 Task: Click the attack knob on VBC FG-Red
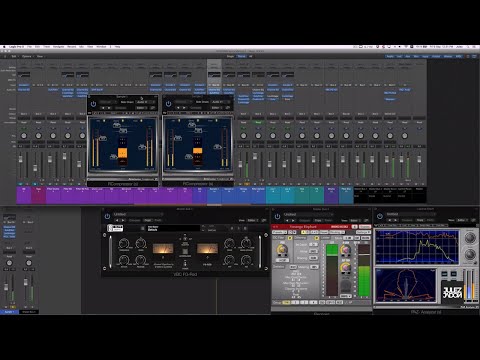(124, 260)
